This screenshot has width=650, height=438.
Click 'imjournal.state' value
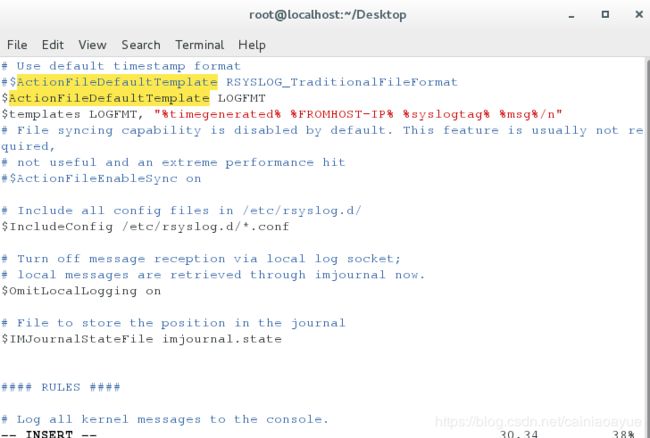[222, 339]
